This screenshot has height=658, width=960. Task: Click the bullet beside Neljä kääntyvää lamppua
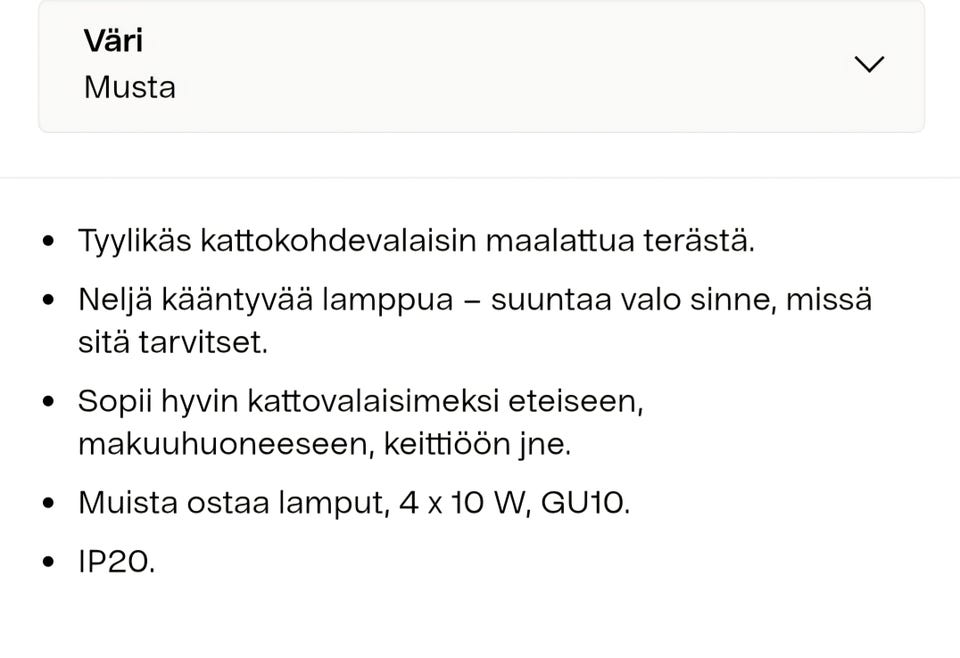(49, 299)
